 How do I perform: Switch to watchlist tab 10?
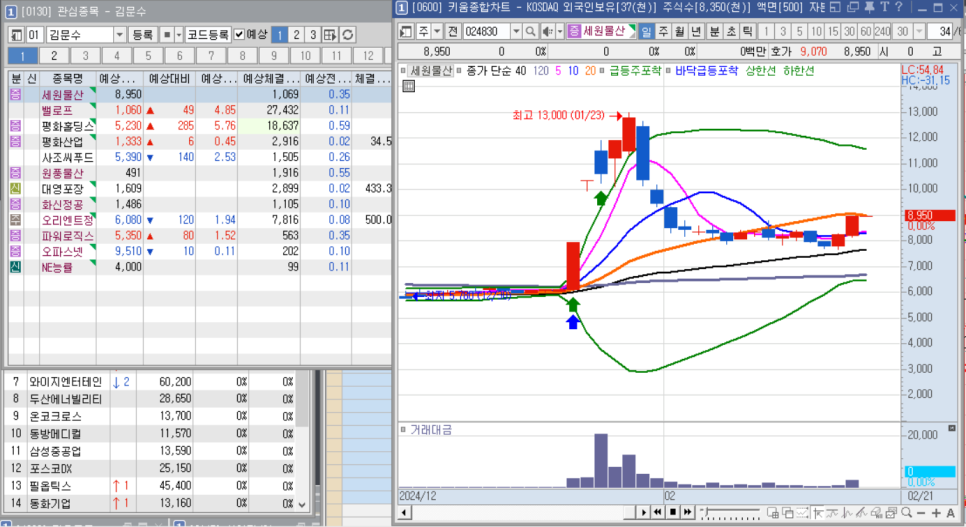coord(305,56)
